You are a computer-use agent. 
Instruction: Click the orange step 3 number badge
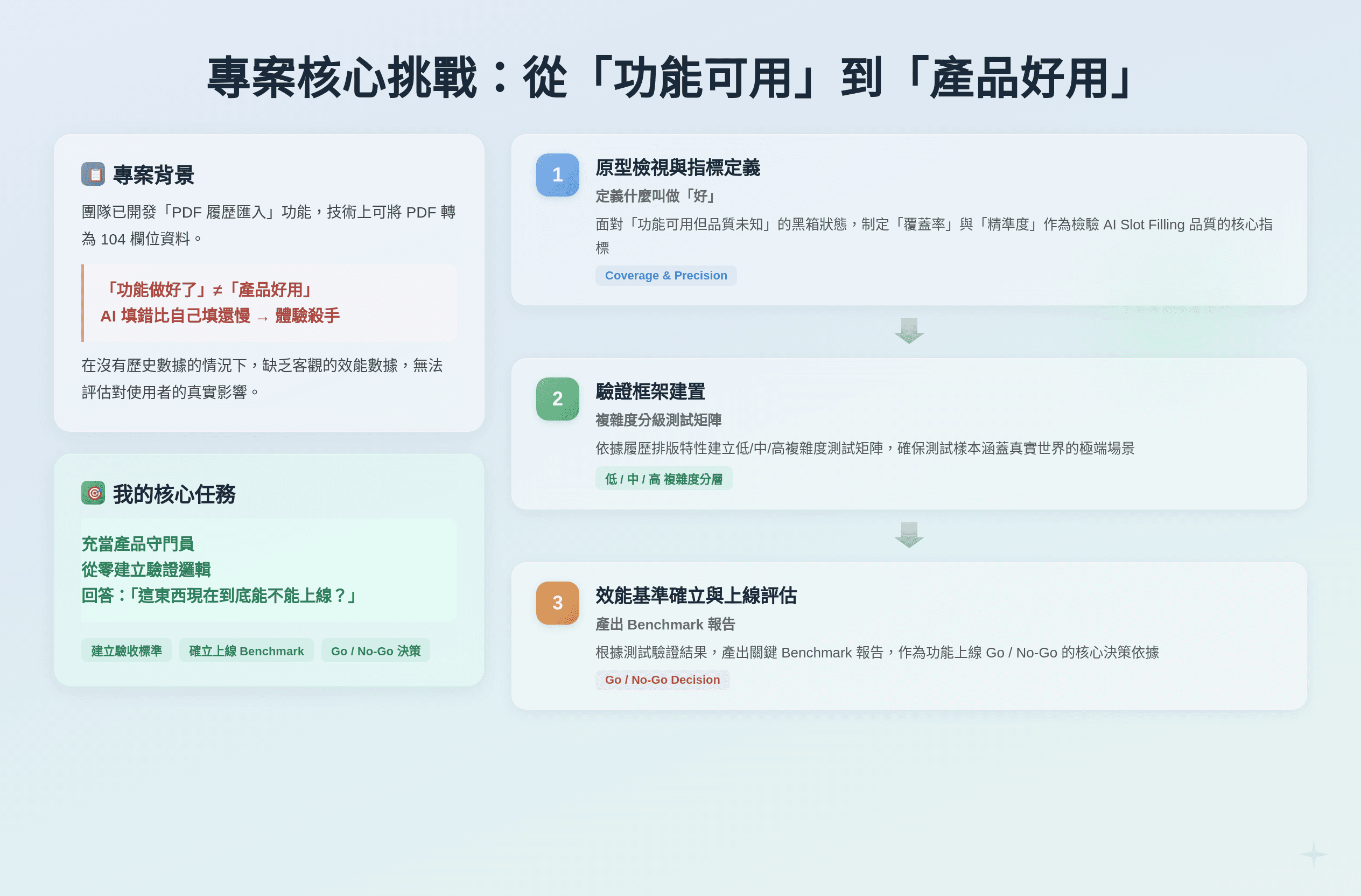point(557,603)
